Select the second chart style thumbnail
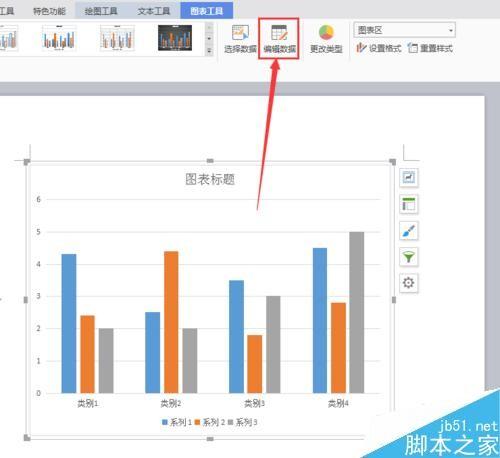500x458 pixels. [59, 38]
